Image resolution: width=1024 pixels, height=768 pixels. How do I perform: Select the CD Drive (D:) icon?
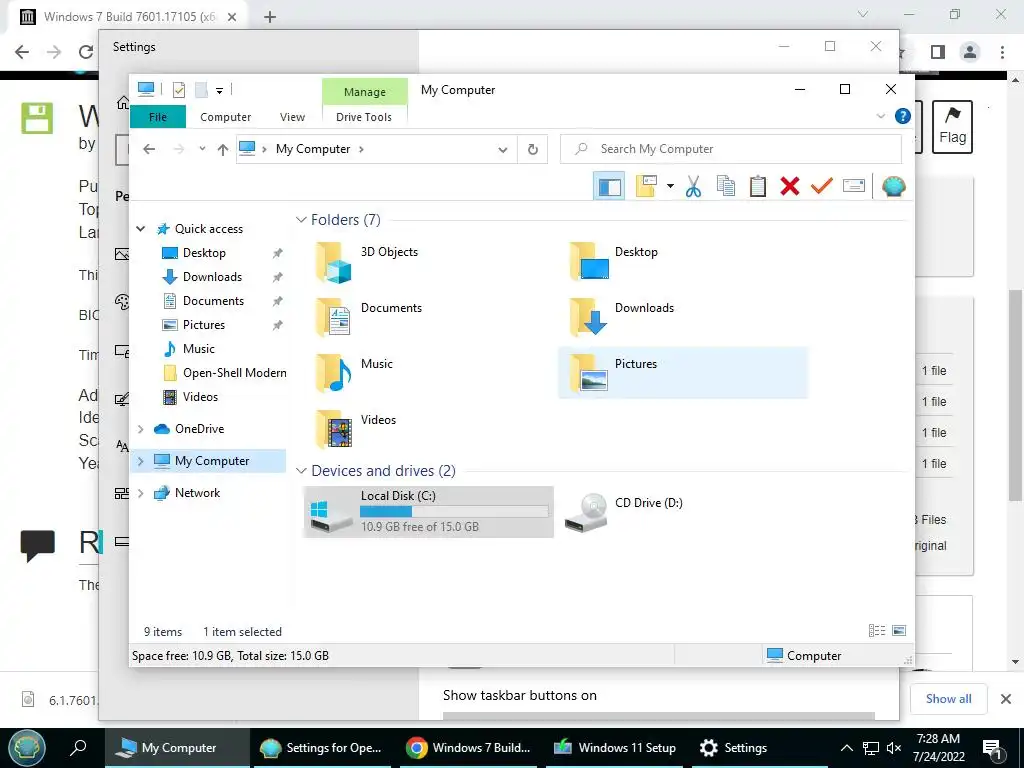[586, 512]
